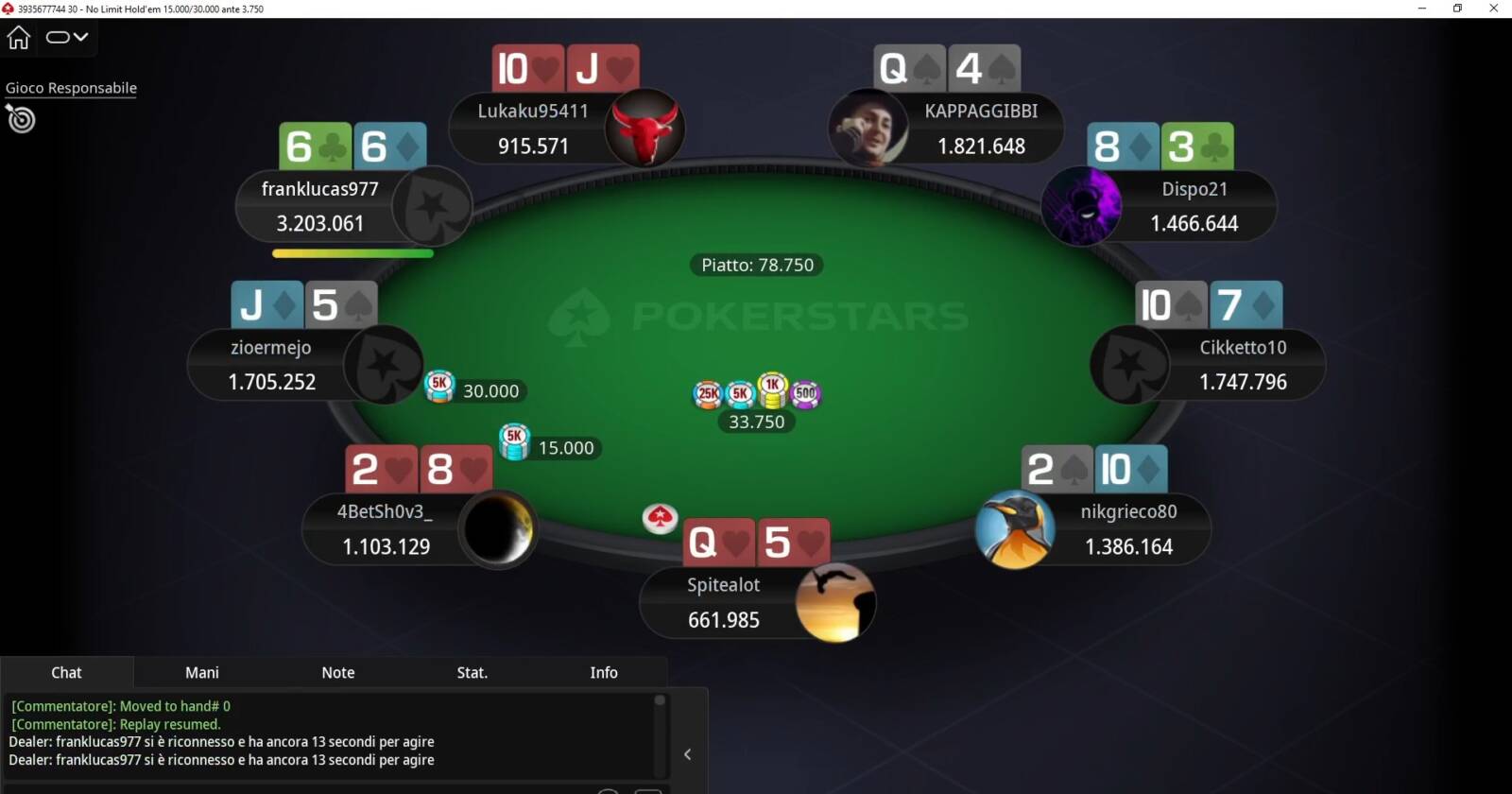Click 4BetSh0v3_'s moon avatar
This screenshot has height=794, width=1512.
point(498,529)
